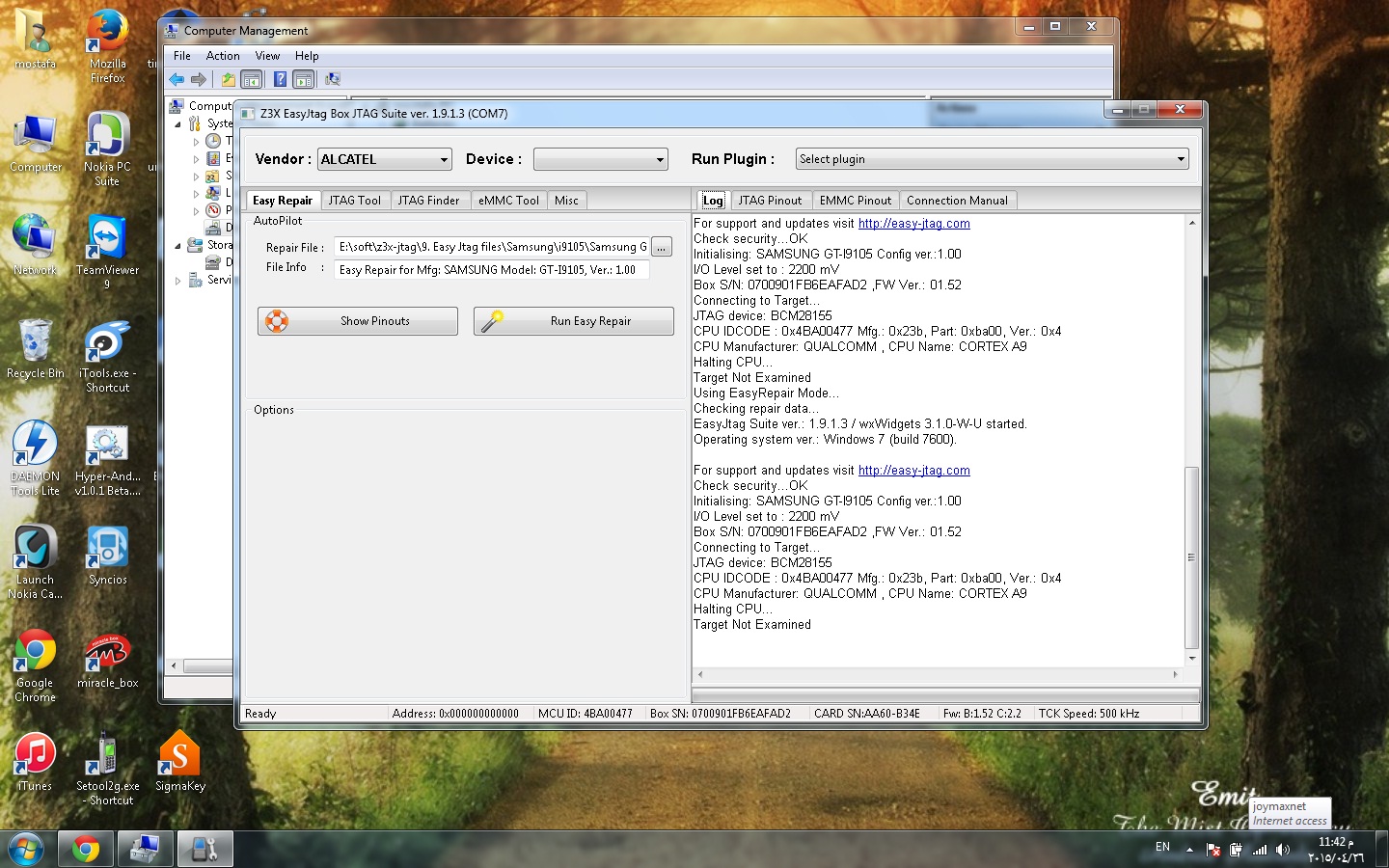
Task: Open the Vendor dropdown showing ALCATEL
Action: (385, 159)
